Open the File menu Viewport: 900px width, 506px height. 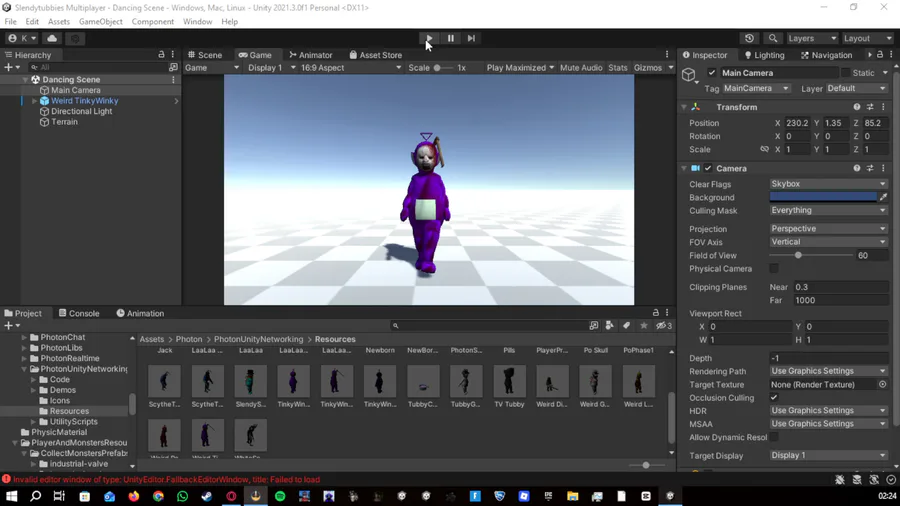(10, 22)
